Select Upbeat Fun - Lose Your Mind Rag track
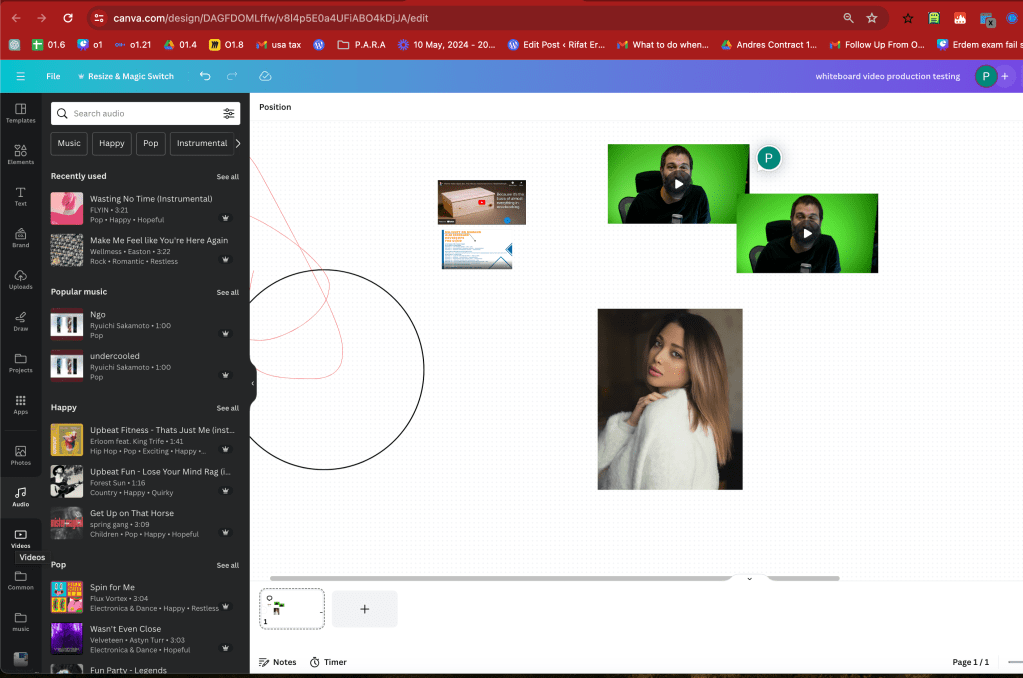The width and height of the screenshot is (1023, 678). [x=145, y=482]
